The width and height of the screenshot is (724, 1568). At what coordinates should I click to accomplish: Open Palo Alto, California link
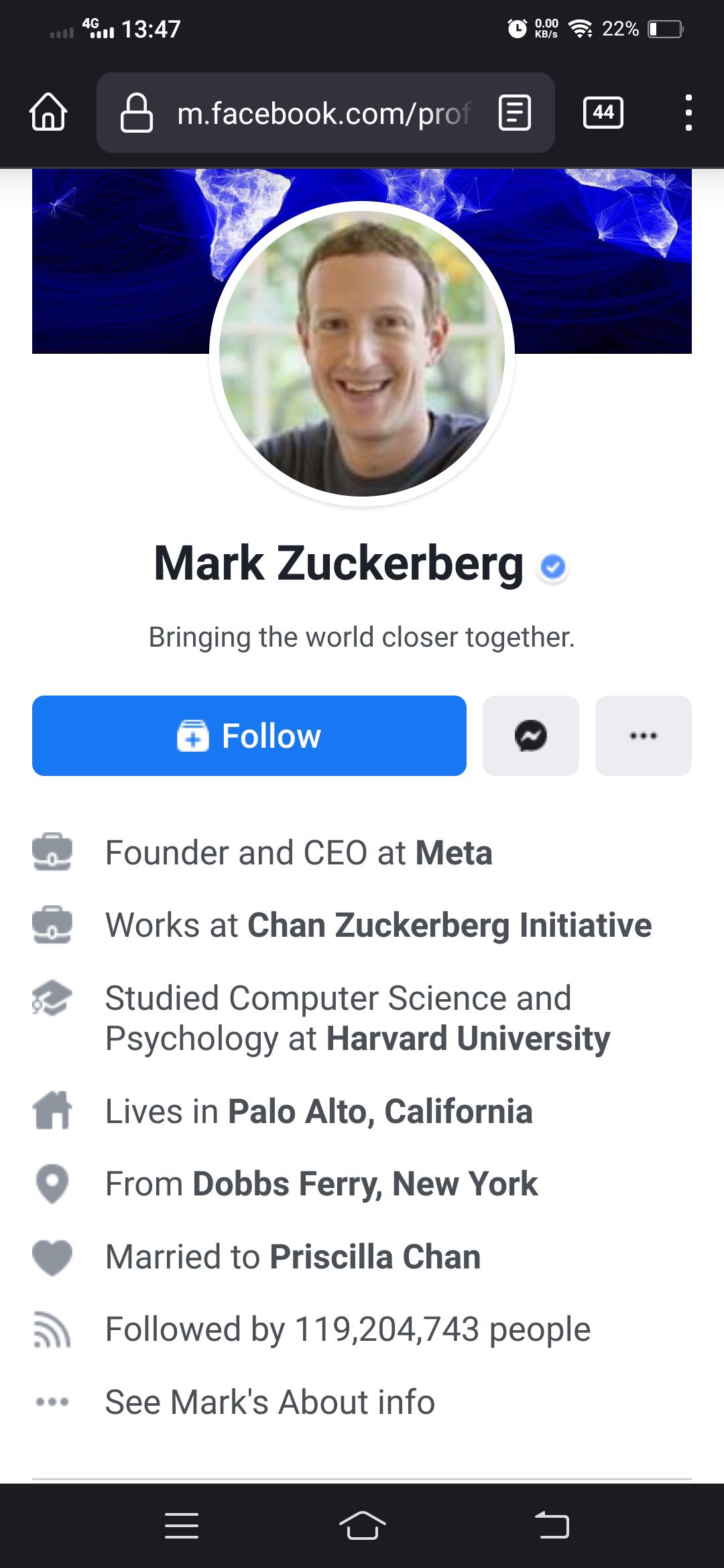[380, 1112]
